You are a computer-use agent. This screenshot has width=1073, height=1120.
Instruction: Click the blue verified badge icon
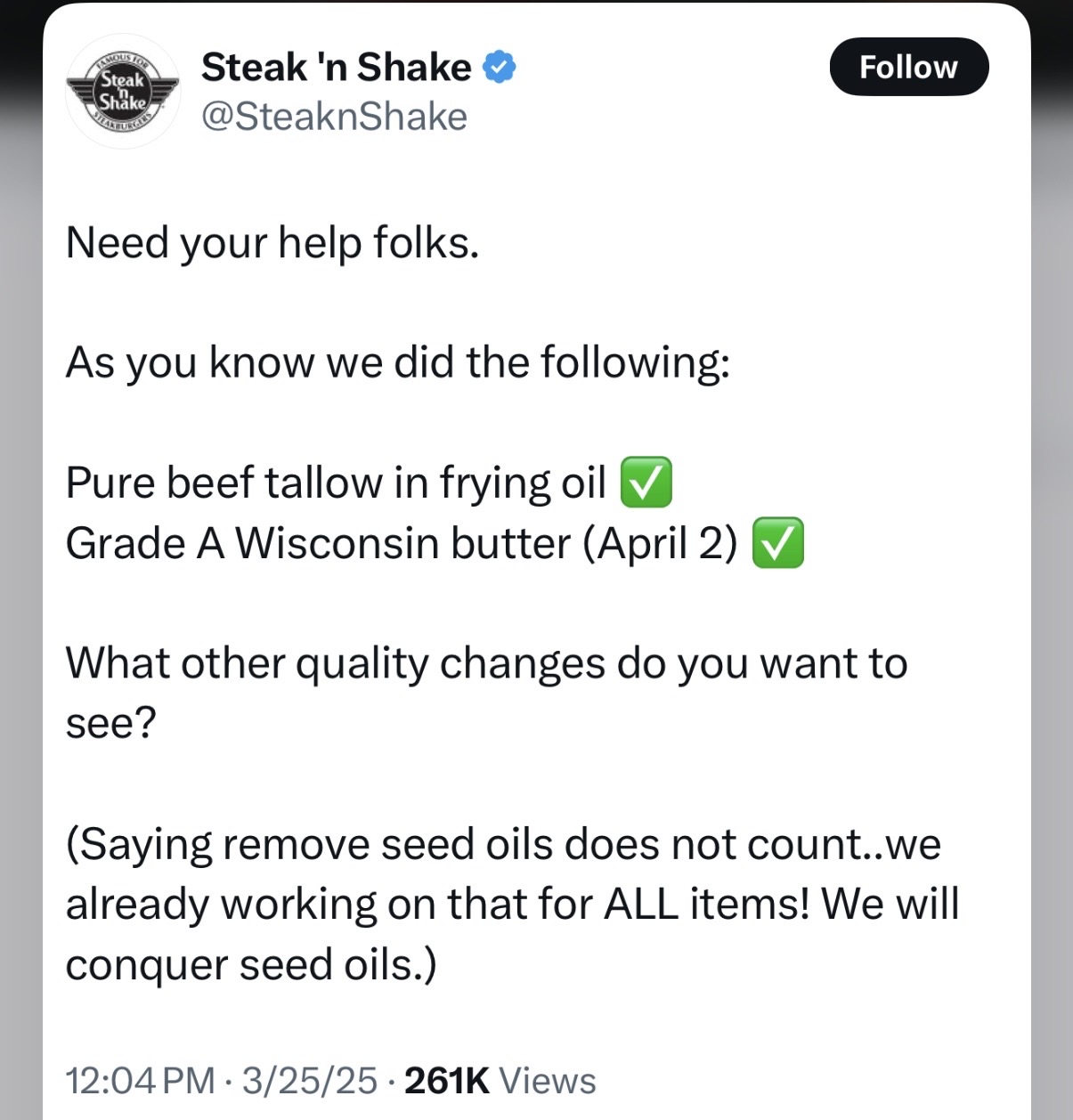point(500,68)
